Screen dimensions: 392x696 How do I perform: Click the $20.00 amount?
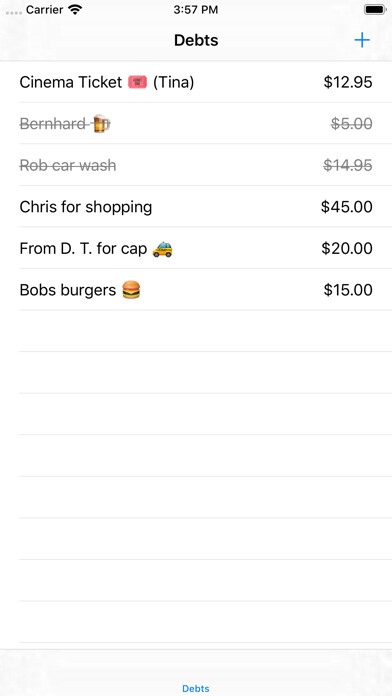347,248
